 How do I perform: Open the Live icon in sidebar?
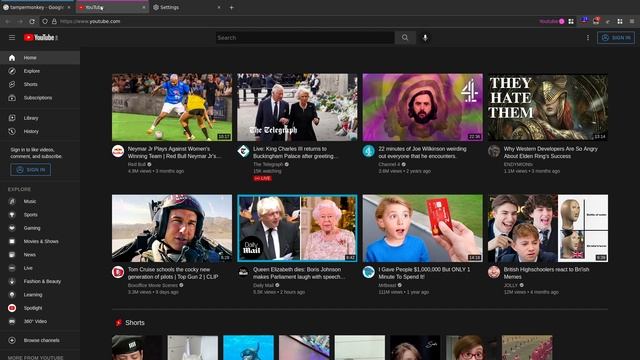tap(12, 268)
